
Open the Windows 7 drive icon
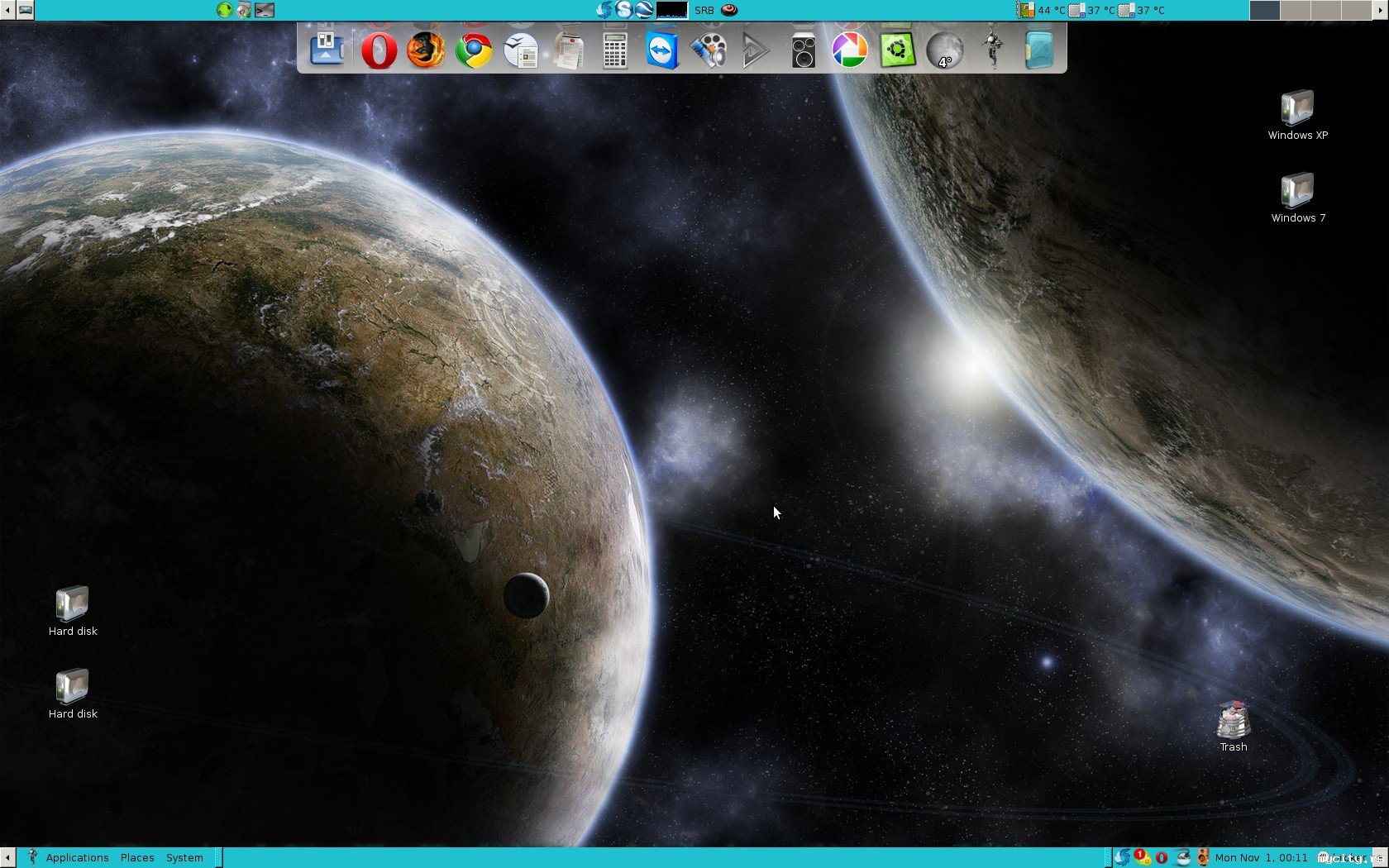coord(1298,198)
